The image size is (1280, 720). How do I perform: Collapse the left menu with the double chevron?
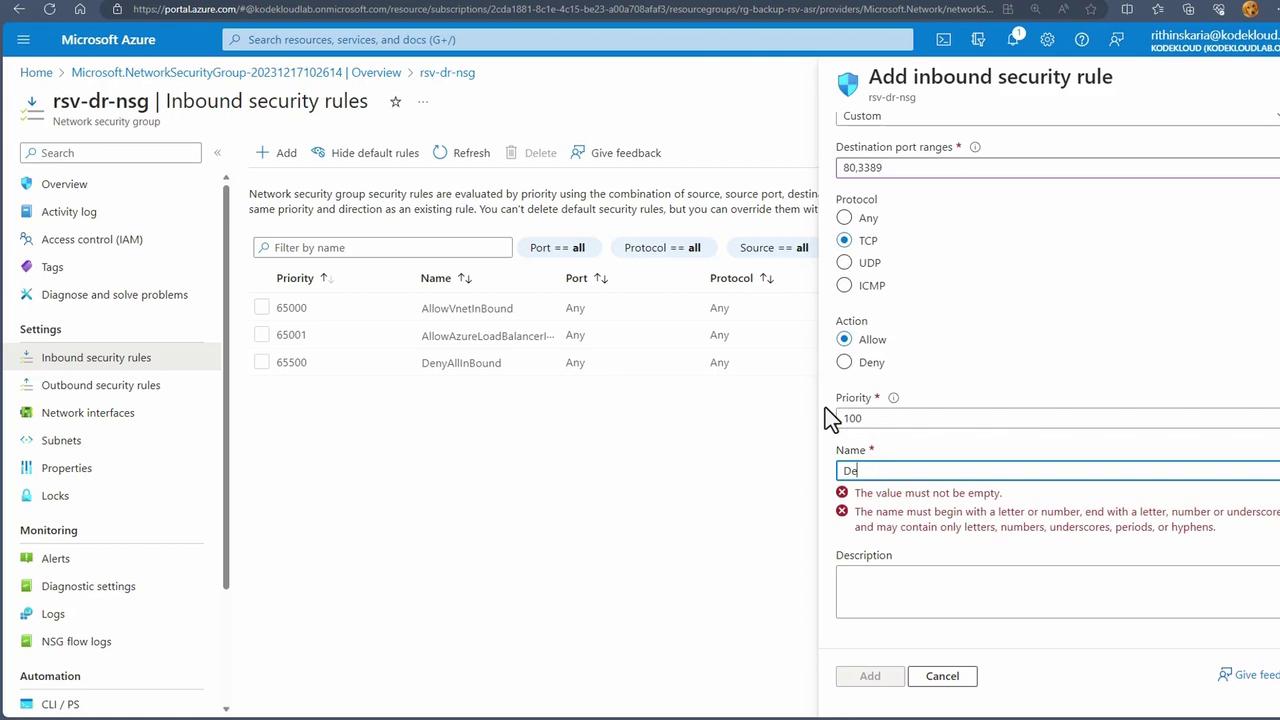(x=217, y=153)
